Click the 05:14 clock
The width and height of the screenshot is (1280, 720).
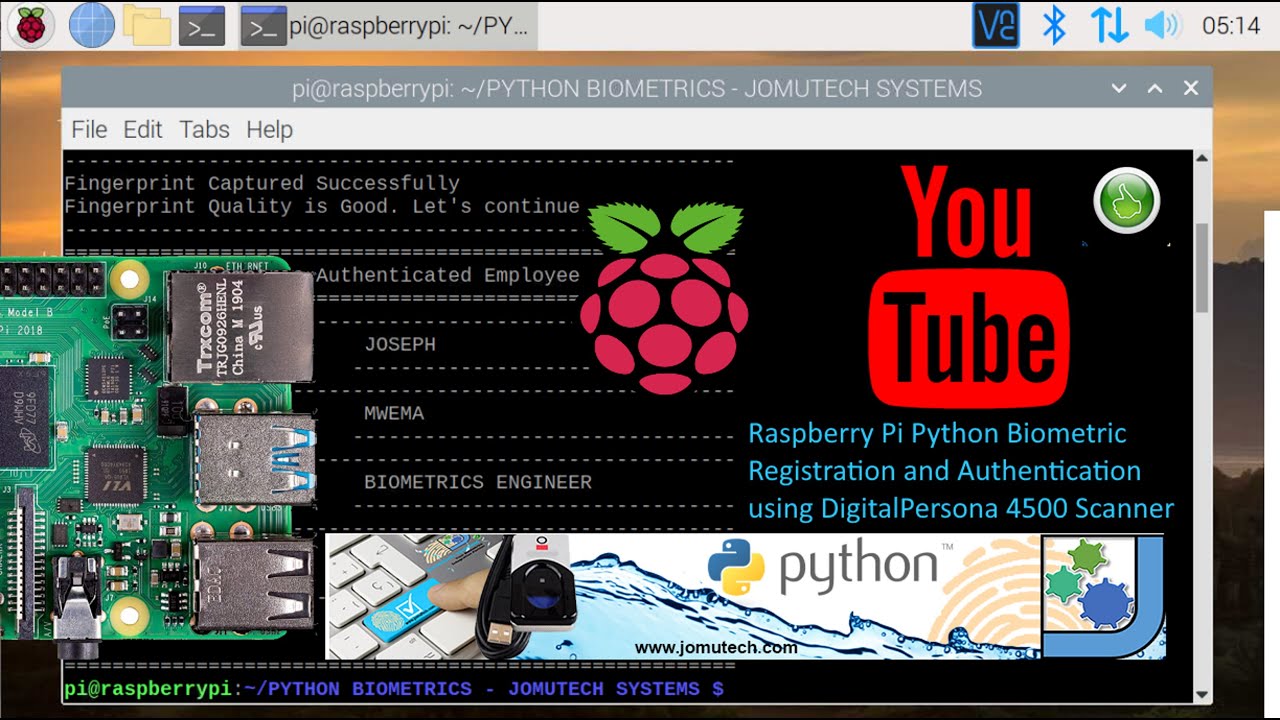1231,26
